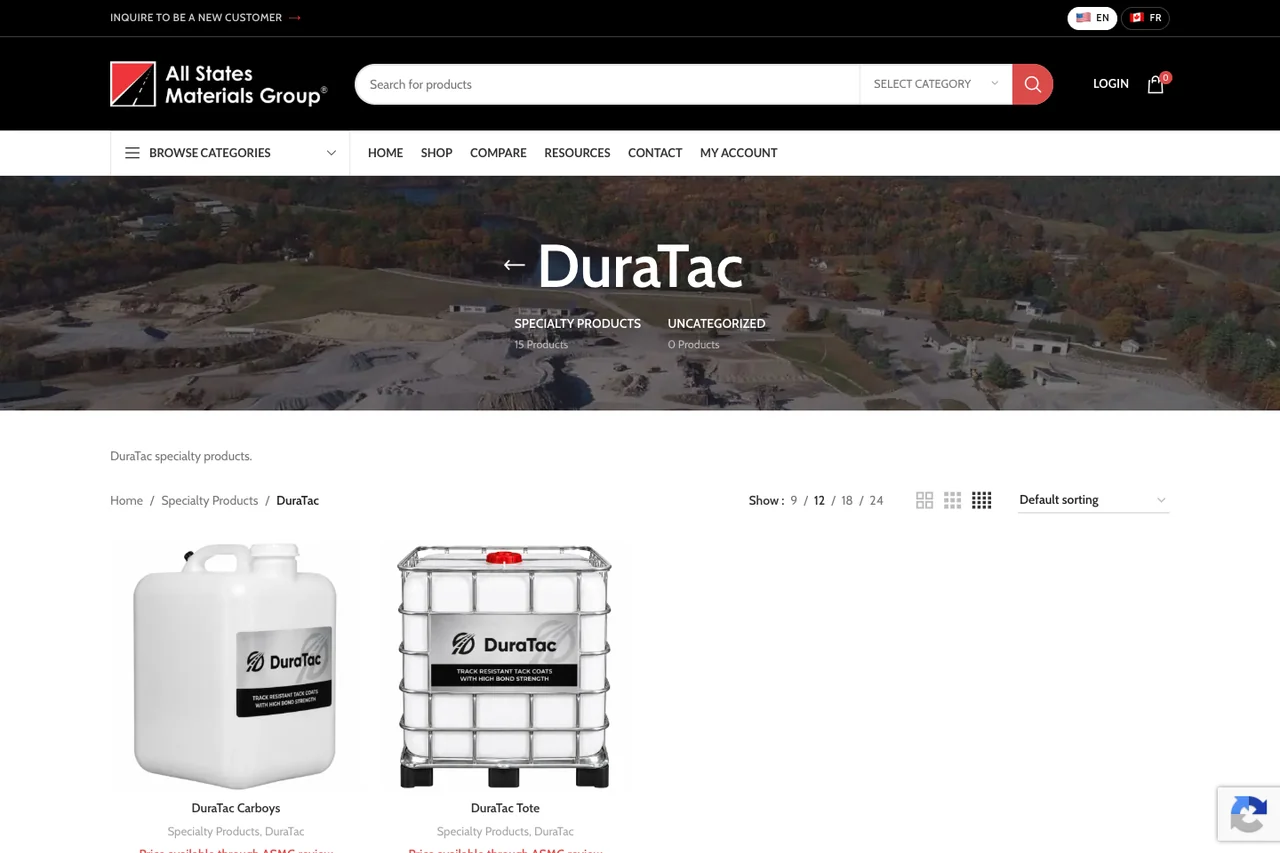This screenshot has width=1280, height=853.
Task: Click the reCAPTCHA badge
Action: [1248, 813]
